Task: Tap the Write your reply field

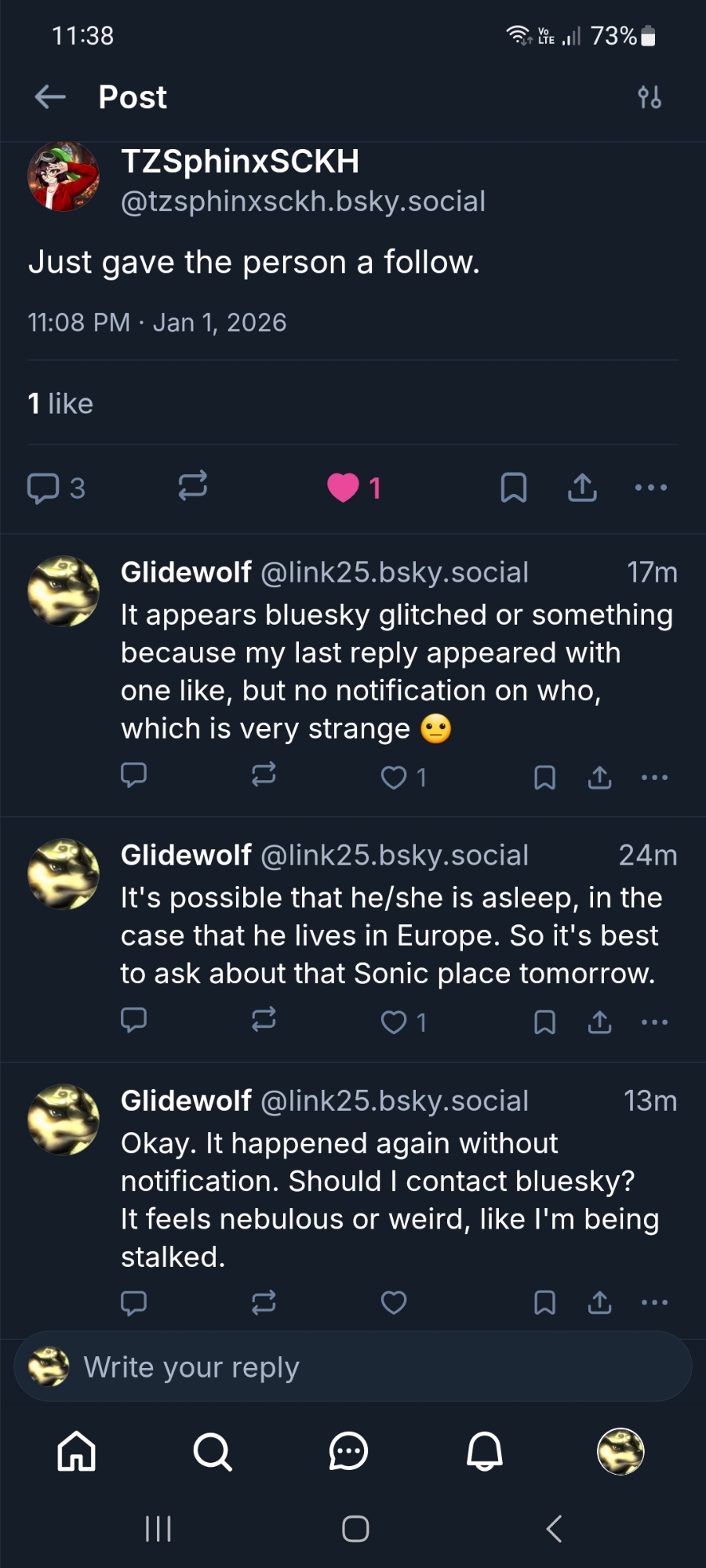Action: click(353, 1367)
